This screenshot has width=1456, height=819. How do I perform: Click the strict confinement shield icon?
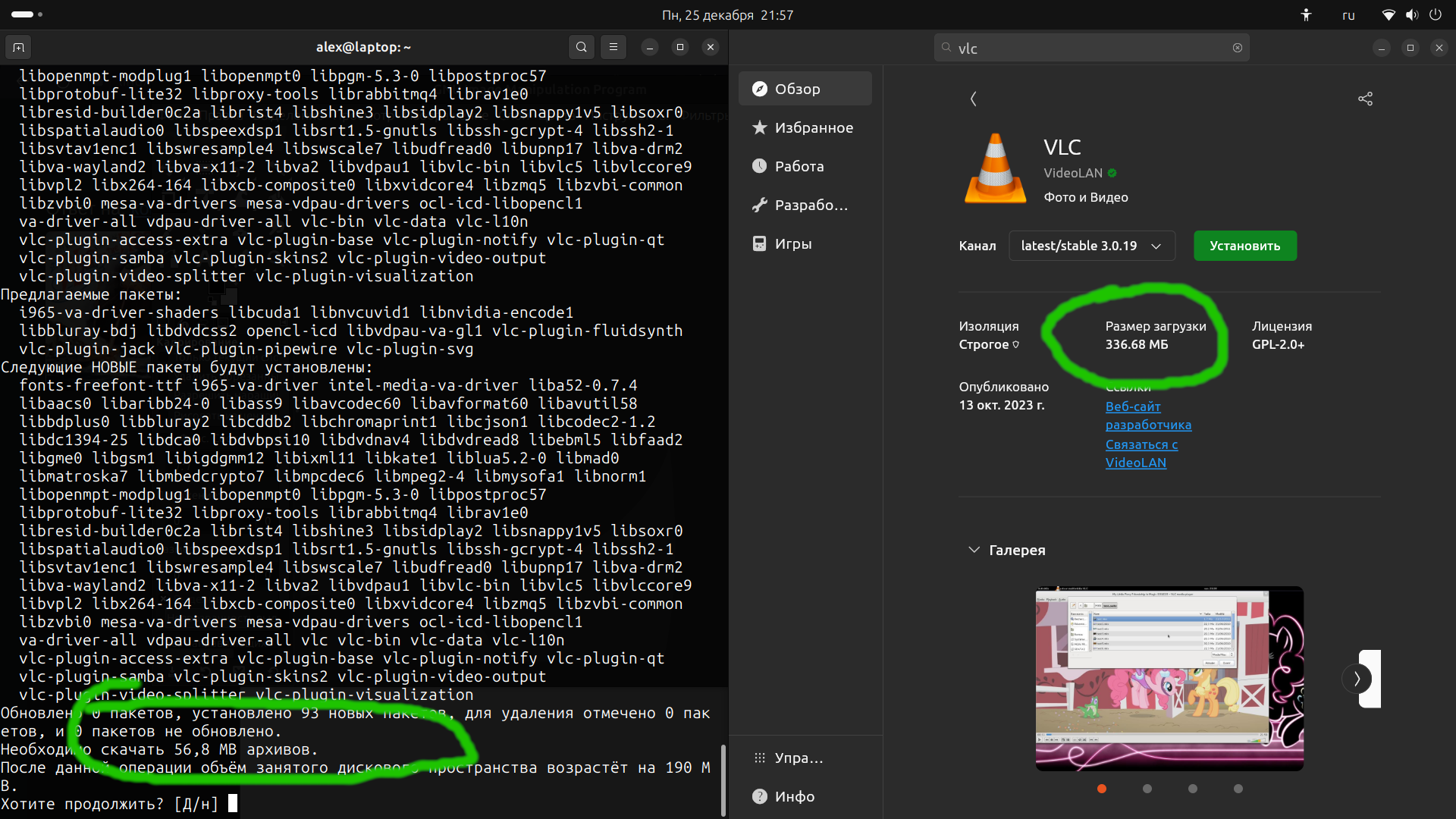point(1016,344)
